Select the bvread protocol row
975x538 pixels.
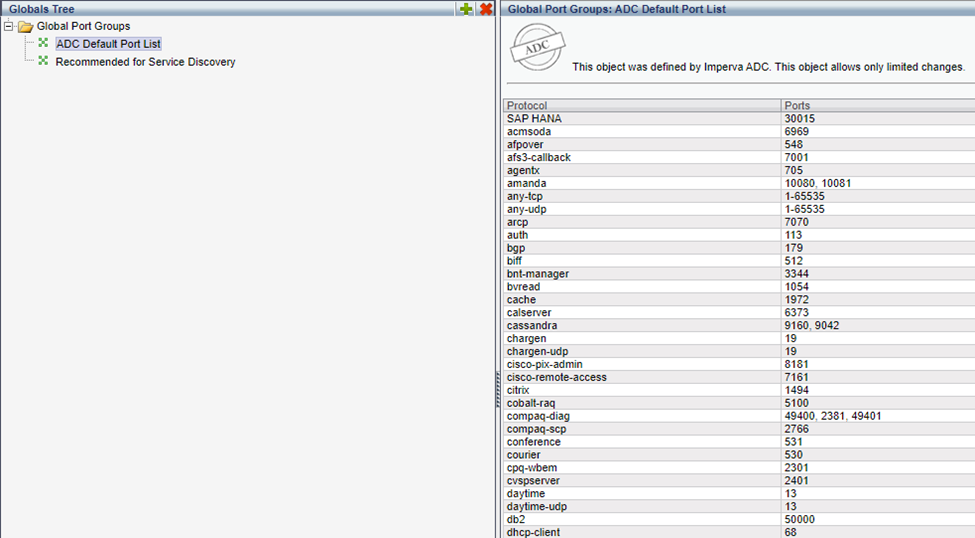(739, 287)
